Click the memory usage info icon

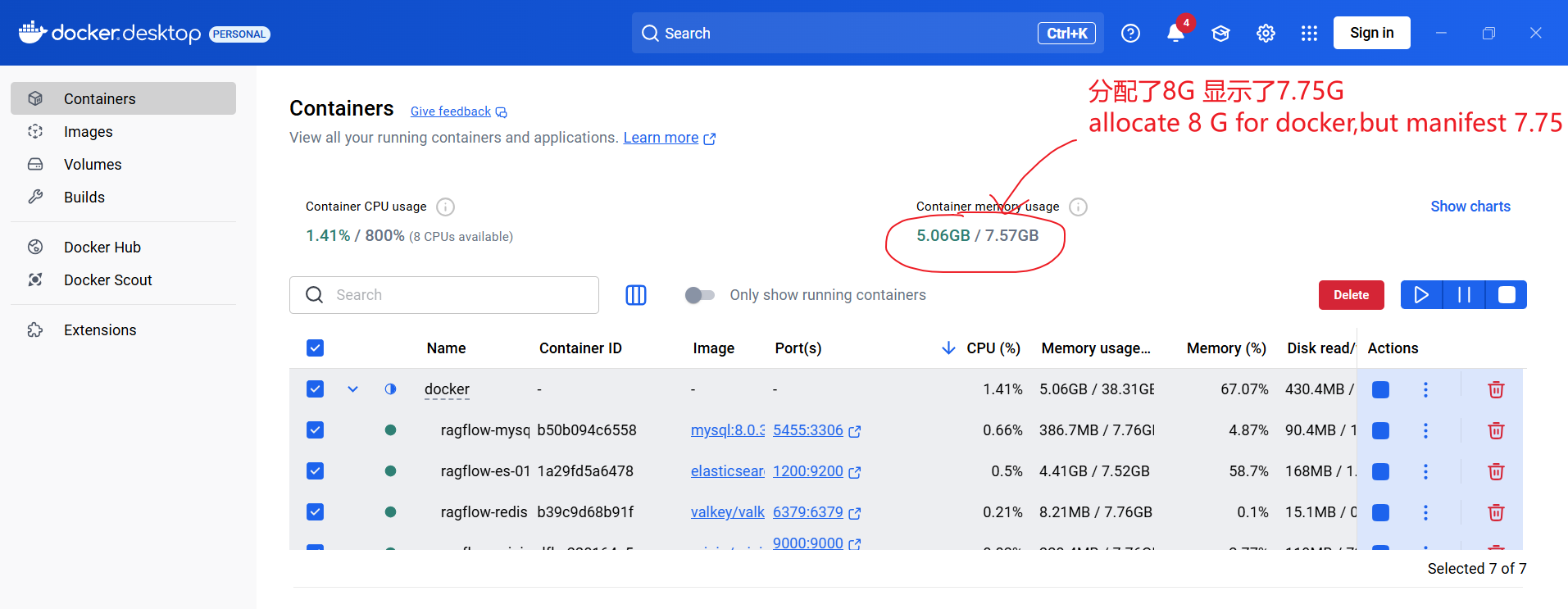1078,207
